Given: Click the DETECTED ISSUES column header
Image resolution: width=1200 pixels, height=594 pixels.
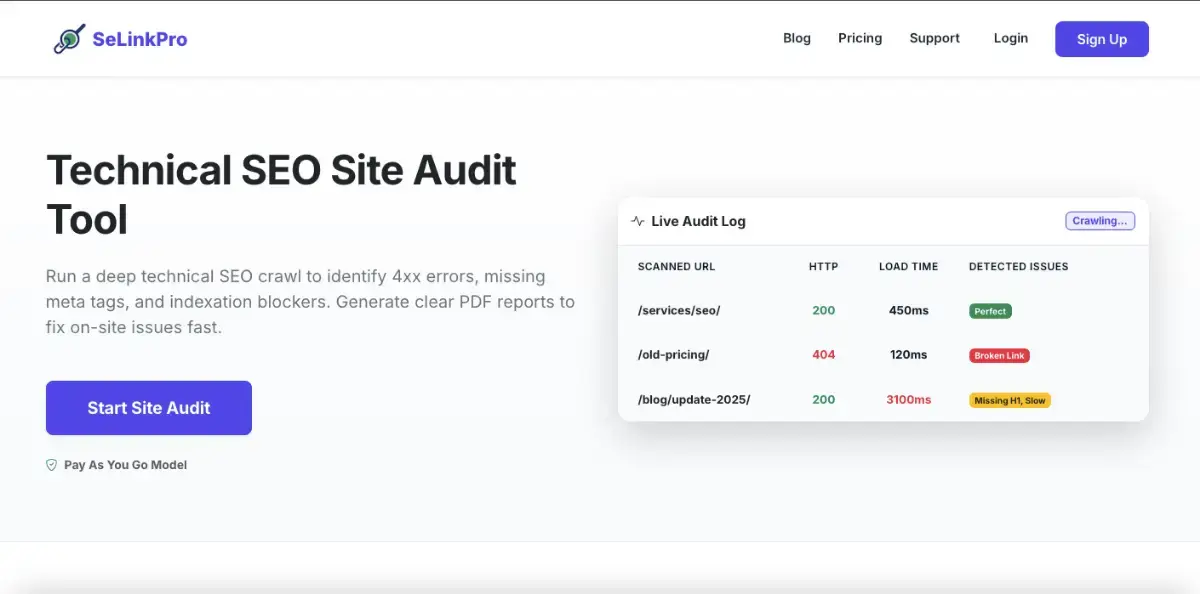Looking at the screenshot, I should pyautogui.click(x=1018, y=267).
